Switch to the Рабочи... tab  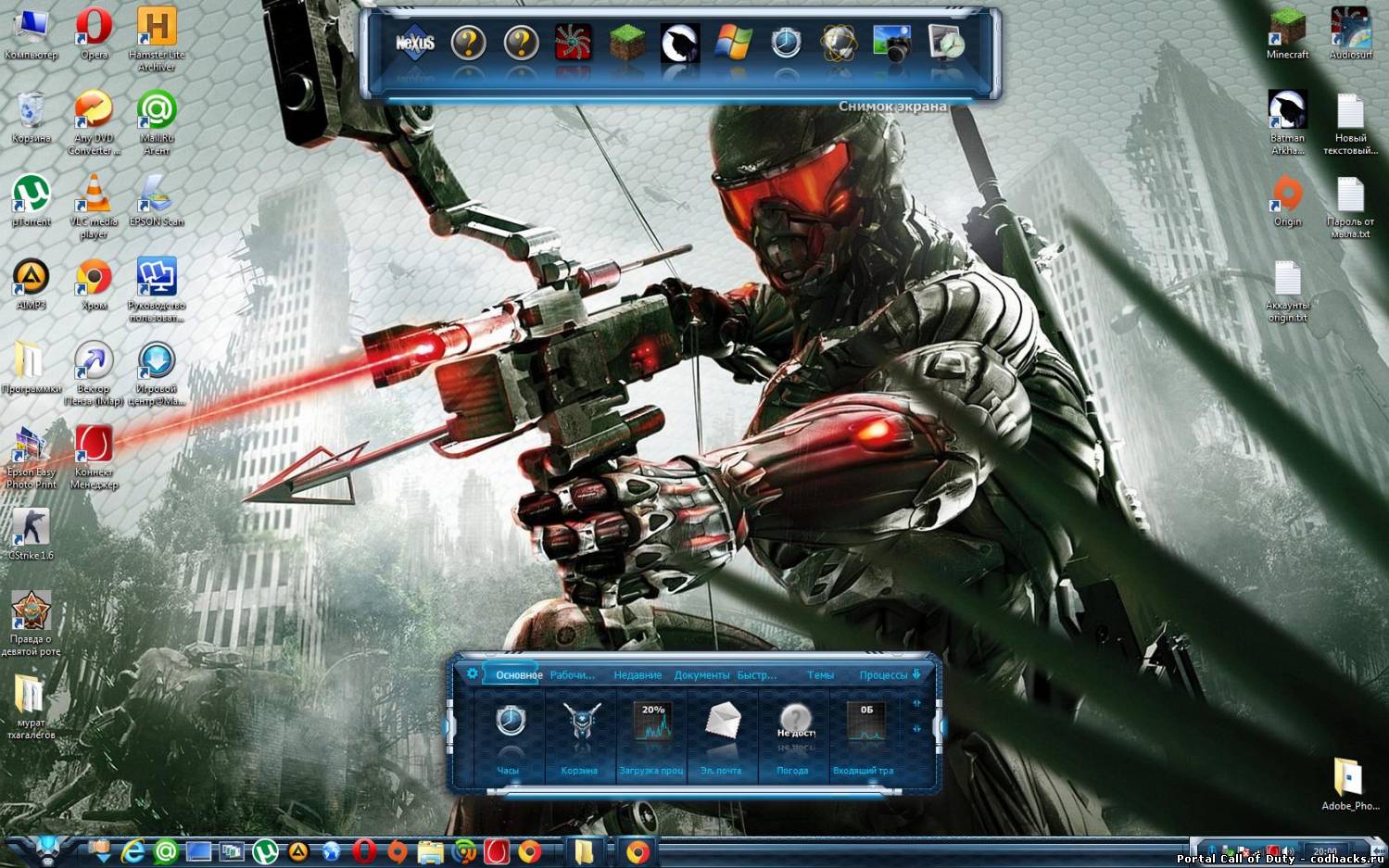tap(573, 675)
